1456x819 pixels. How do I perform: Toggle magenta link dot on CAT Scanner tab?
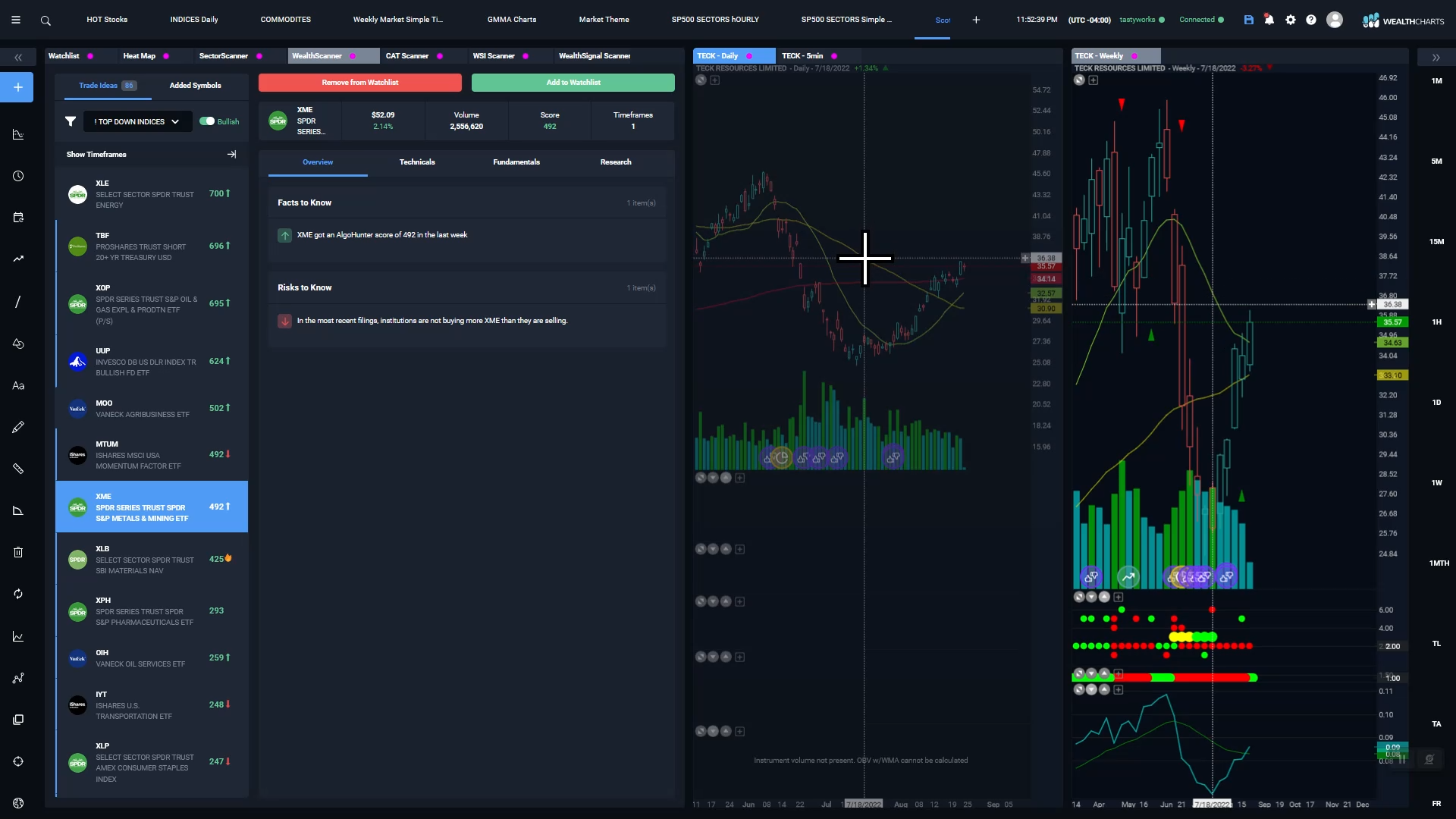(x=440, y=56)
